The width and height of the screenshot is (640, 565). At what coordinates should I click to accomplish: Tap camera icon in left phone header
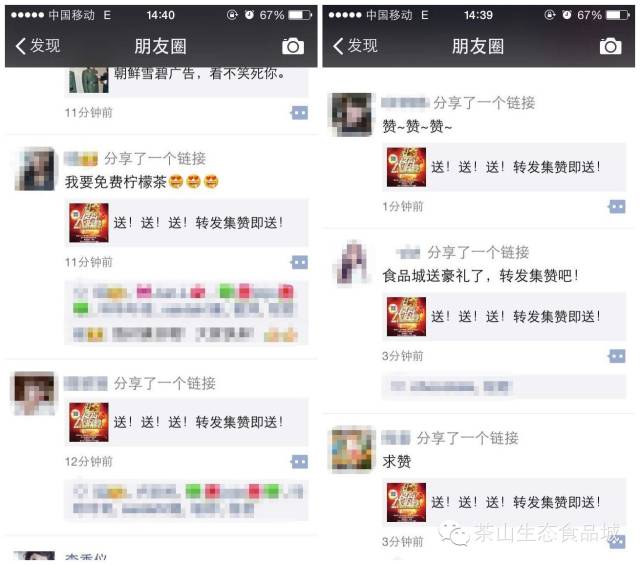pyautogui.click(x=293, y=46)
